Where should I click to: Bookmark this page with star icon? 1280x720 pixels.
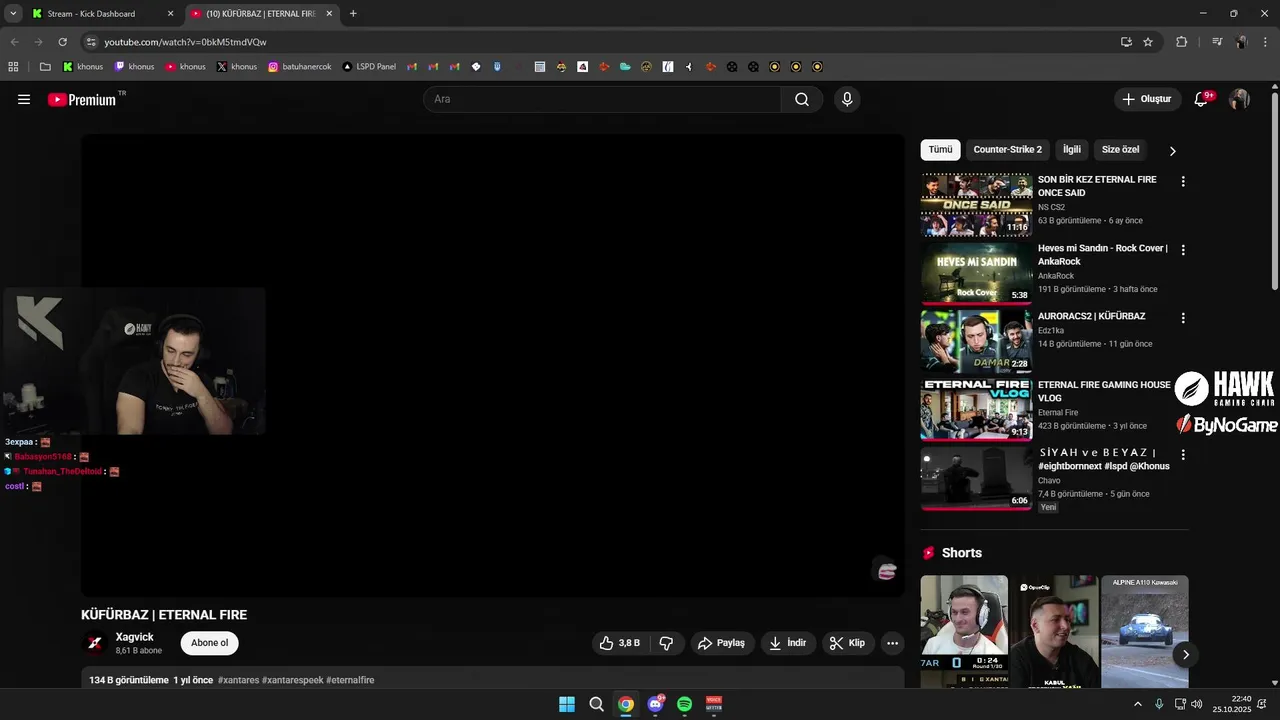point(1148,42)
